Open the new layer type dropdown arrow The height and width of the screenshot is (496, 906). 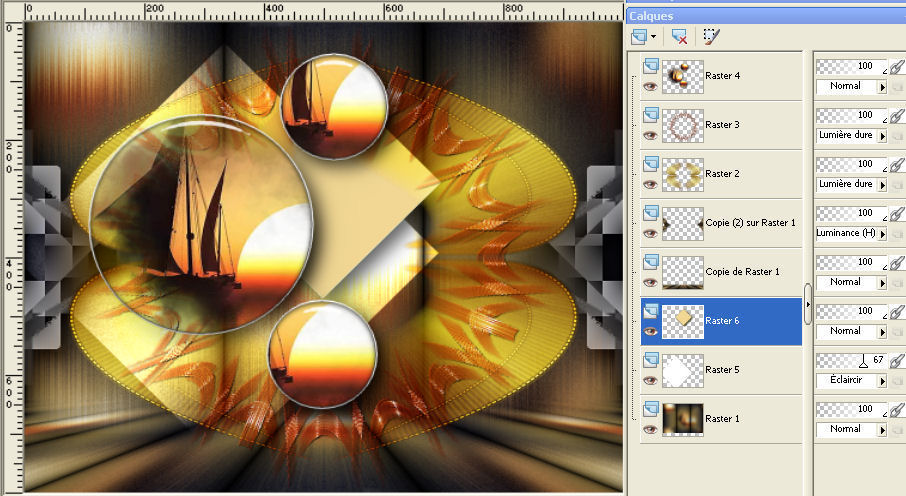653,37
